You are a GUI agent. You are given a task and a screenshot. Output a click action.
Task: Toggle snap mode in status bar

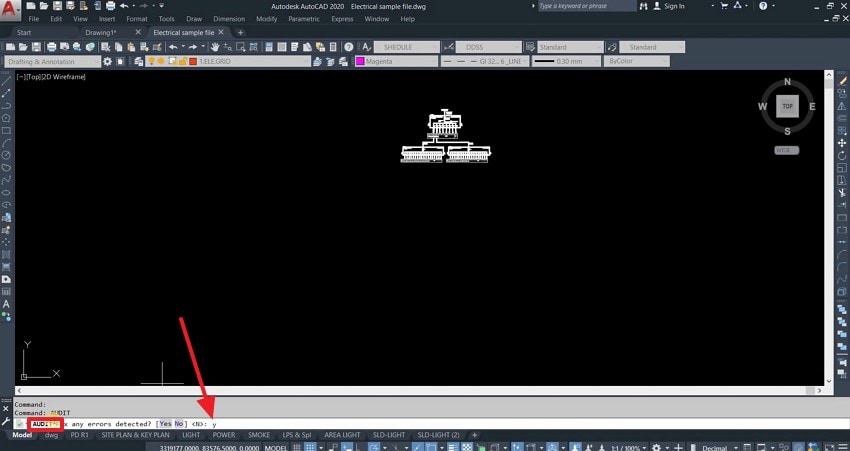(312, 447)
